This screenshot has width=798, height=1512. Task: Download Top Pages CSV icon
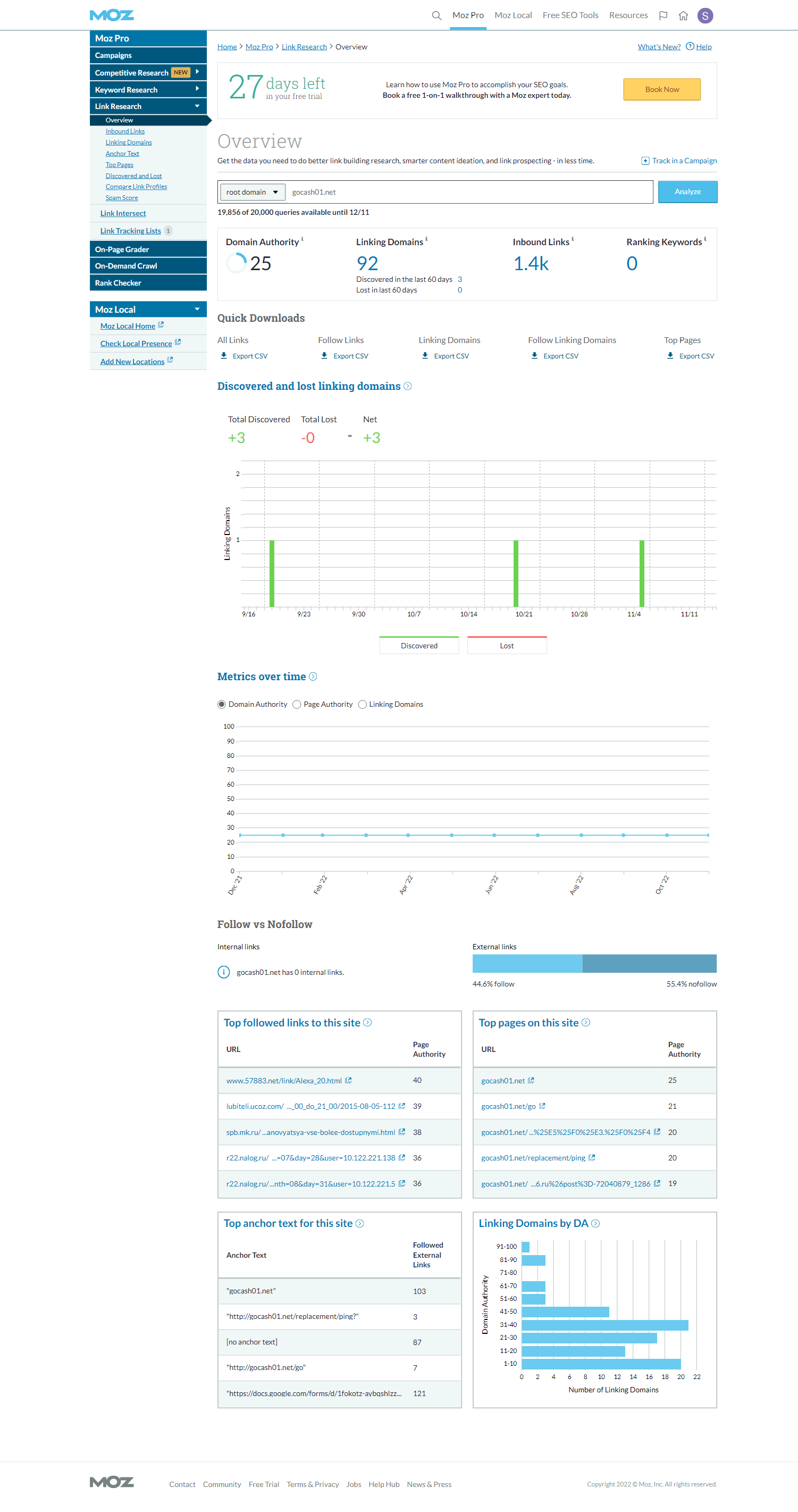pos(670,356)
